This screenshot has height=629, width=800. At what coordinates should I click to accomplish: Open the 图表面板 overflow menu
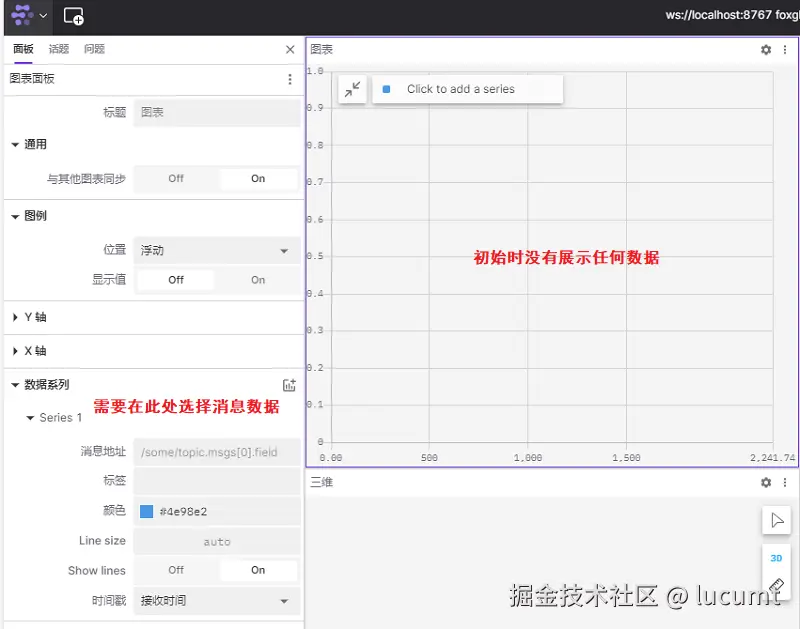coord(290,79)
